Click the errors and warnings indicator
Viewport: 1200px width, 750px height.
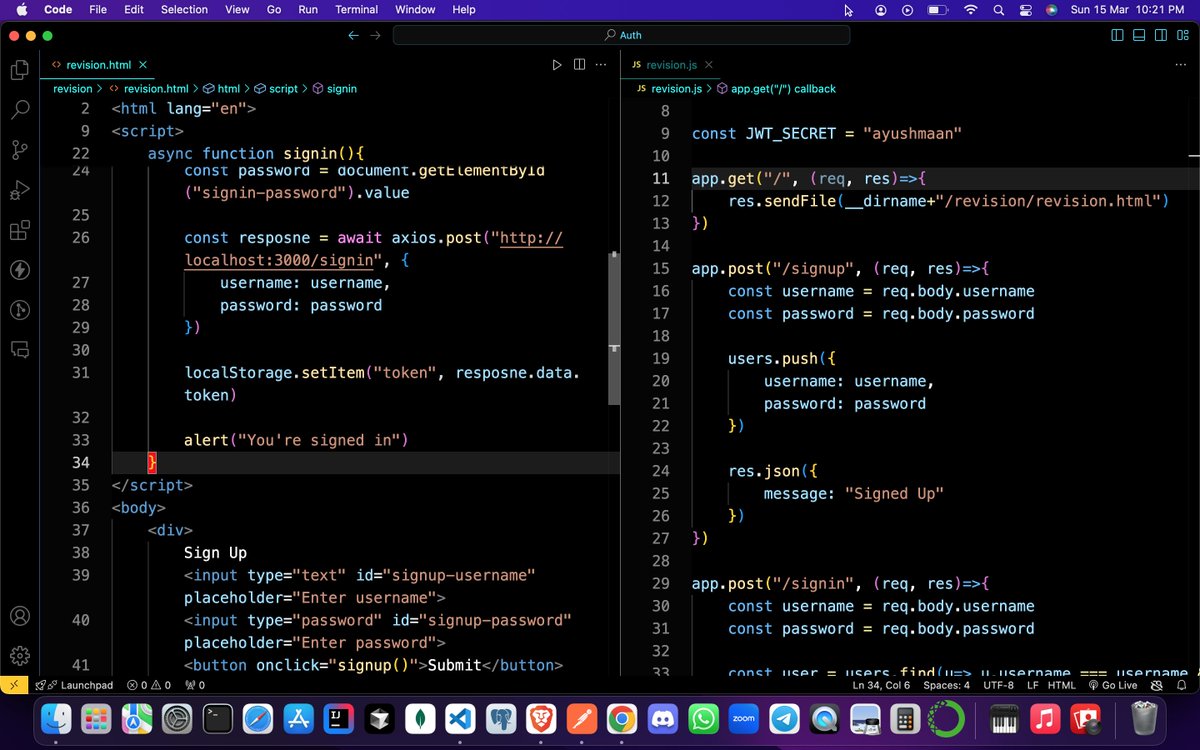click(x=148, y=685)
